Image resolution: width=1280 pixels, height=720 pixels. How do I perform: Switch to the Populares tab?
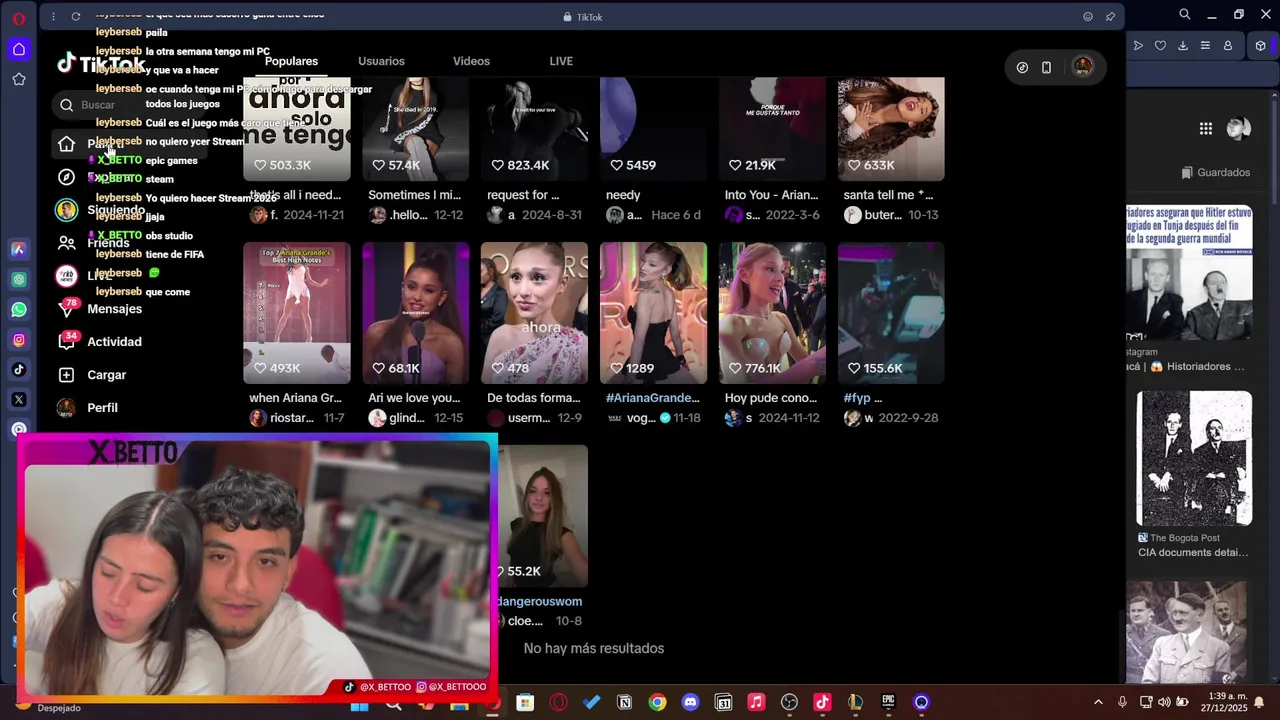(291, 61)
